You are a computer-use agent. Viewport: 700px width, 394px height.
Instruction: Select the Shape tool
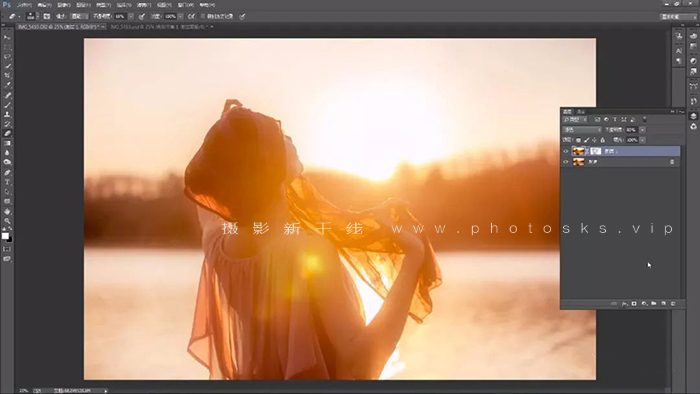pos(7,202)
